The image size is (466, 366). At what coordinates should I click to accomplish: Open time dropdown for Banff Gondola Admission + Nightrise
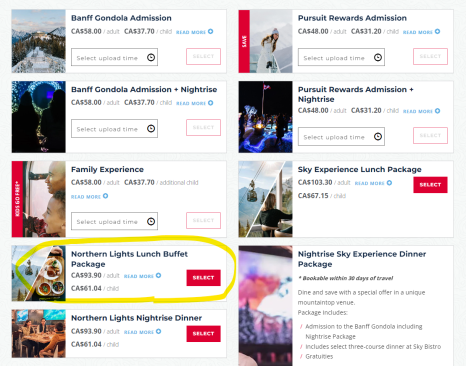point(114,129)
